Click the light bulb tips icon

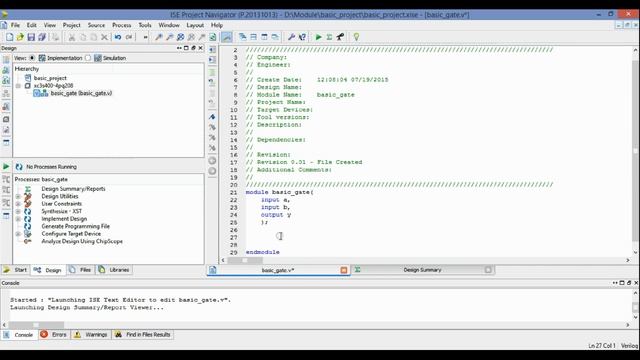(356, 37)
